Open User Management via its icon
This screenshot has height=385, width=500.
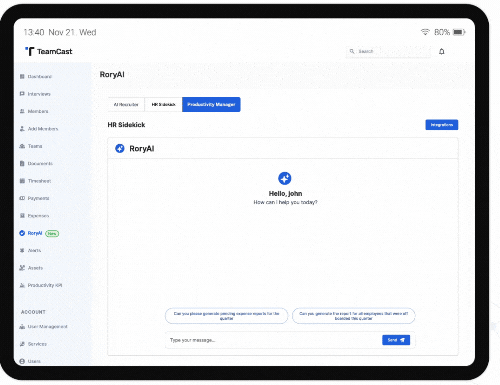coord(22,327)
